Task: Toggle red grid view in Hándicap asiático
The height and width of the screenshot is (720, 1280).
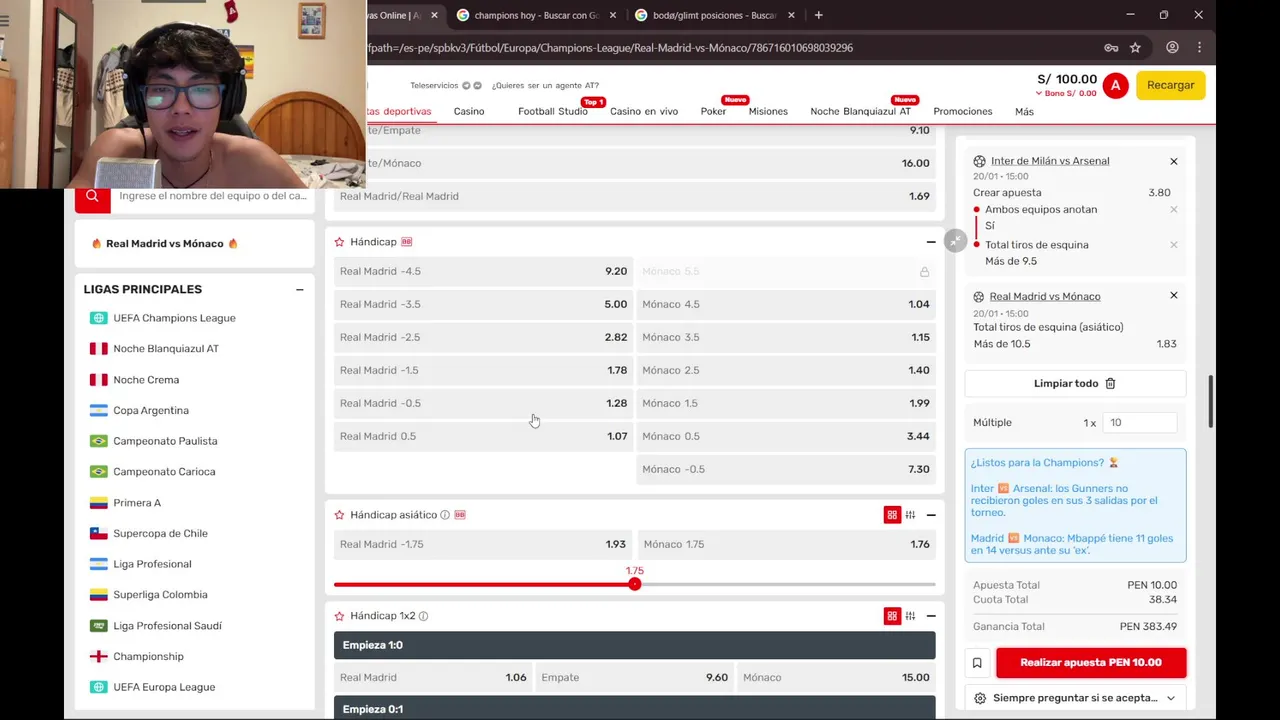Action: 892,515
